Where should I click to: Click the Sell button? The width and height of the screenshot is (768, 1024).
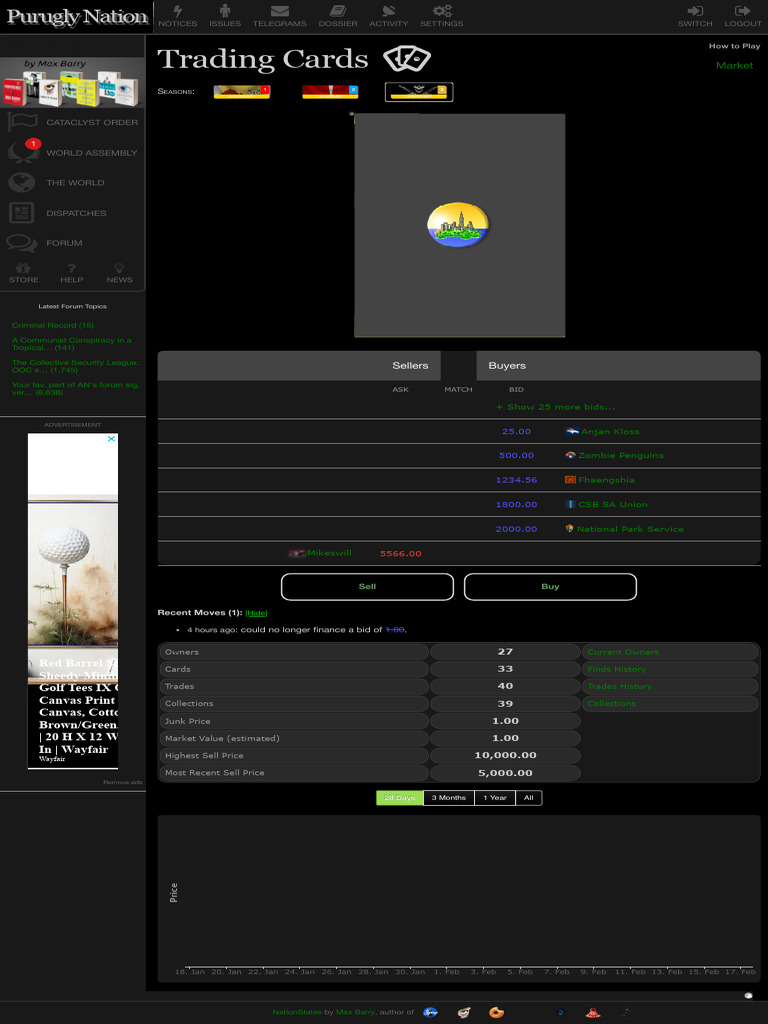367,586
